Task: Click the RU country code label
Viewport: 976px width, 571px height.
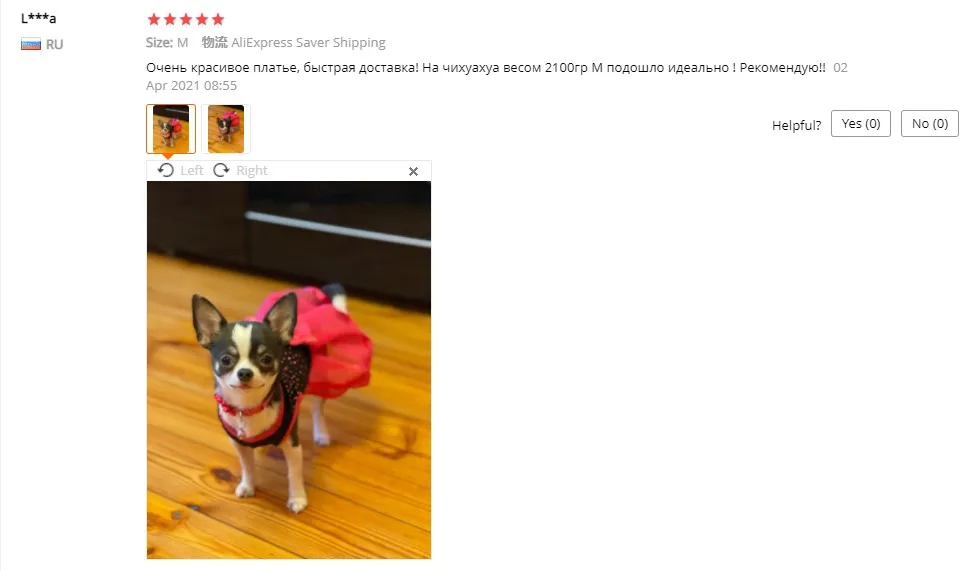Action: [x=54, y=44]
